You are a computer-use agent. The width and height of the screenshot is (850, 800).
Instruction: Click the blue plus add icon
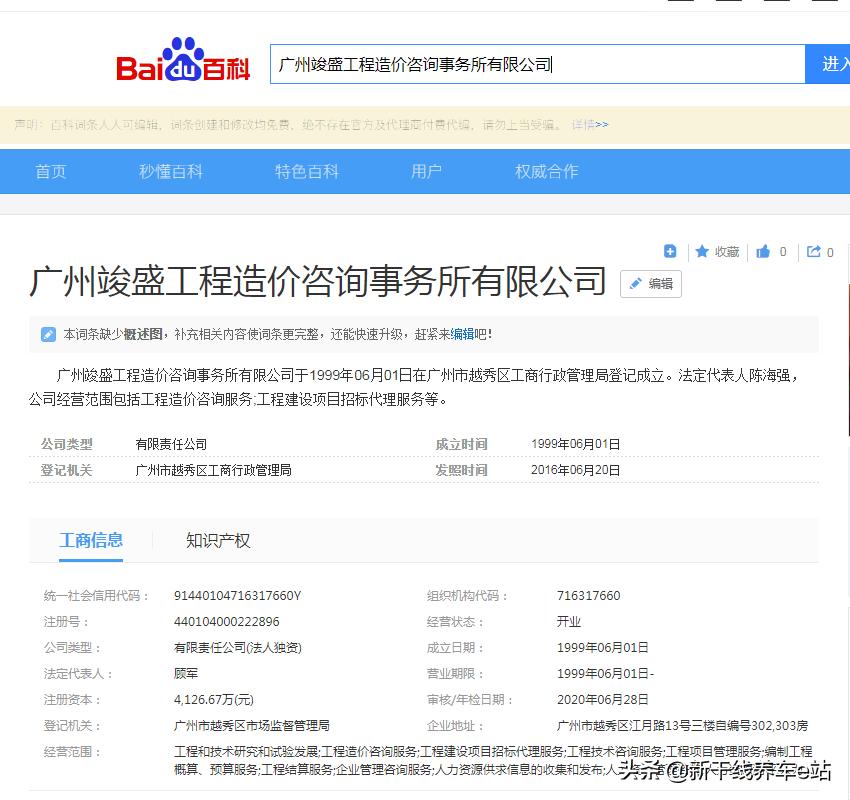pyautogui.click(x=670, y=252)
